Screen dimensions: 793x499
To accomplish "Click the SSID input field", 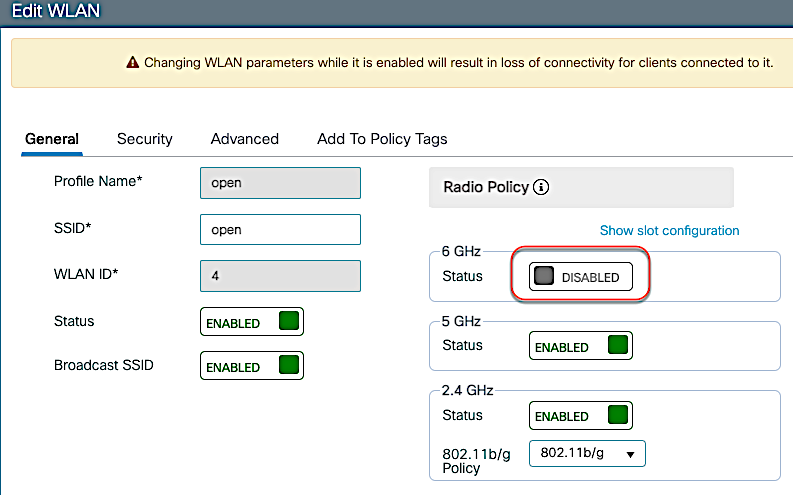I will click(x=280, y=230).
